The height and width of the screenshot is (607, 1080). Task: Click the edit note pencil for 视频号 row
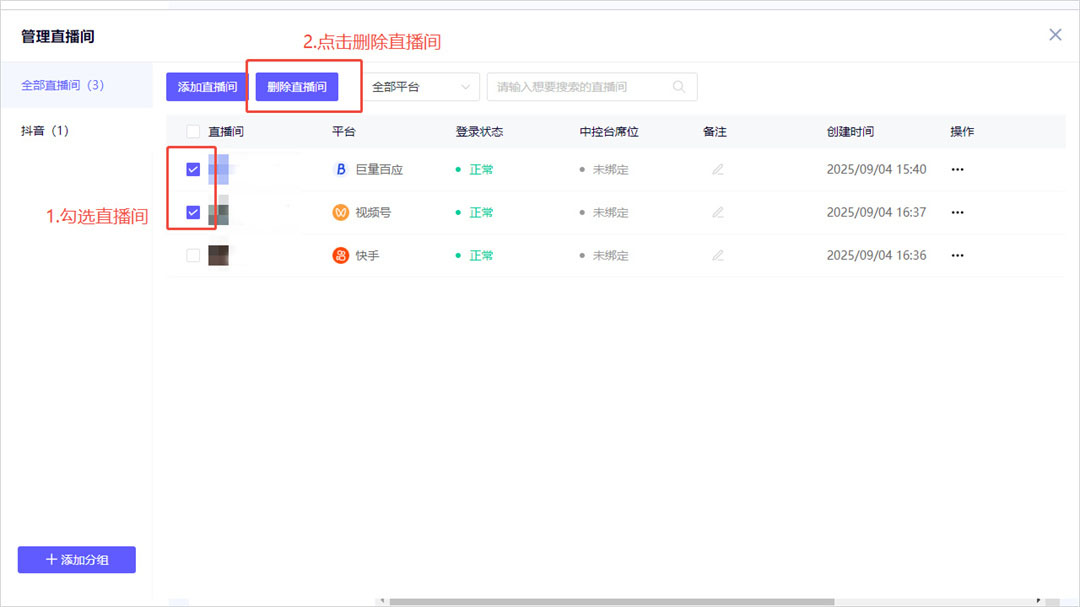coord(717,213)
